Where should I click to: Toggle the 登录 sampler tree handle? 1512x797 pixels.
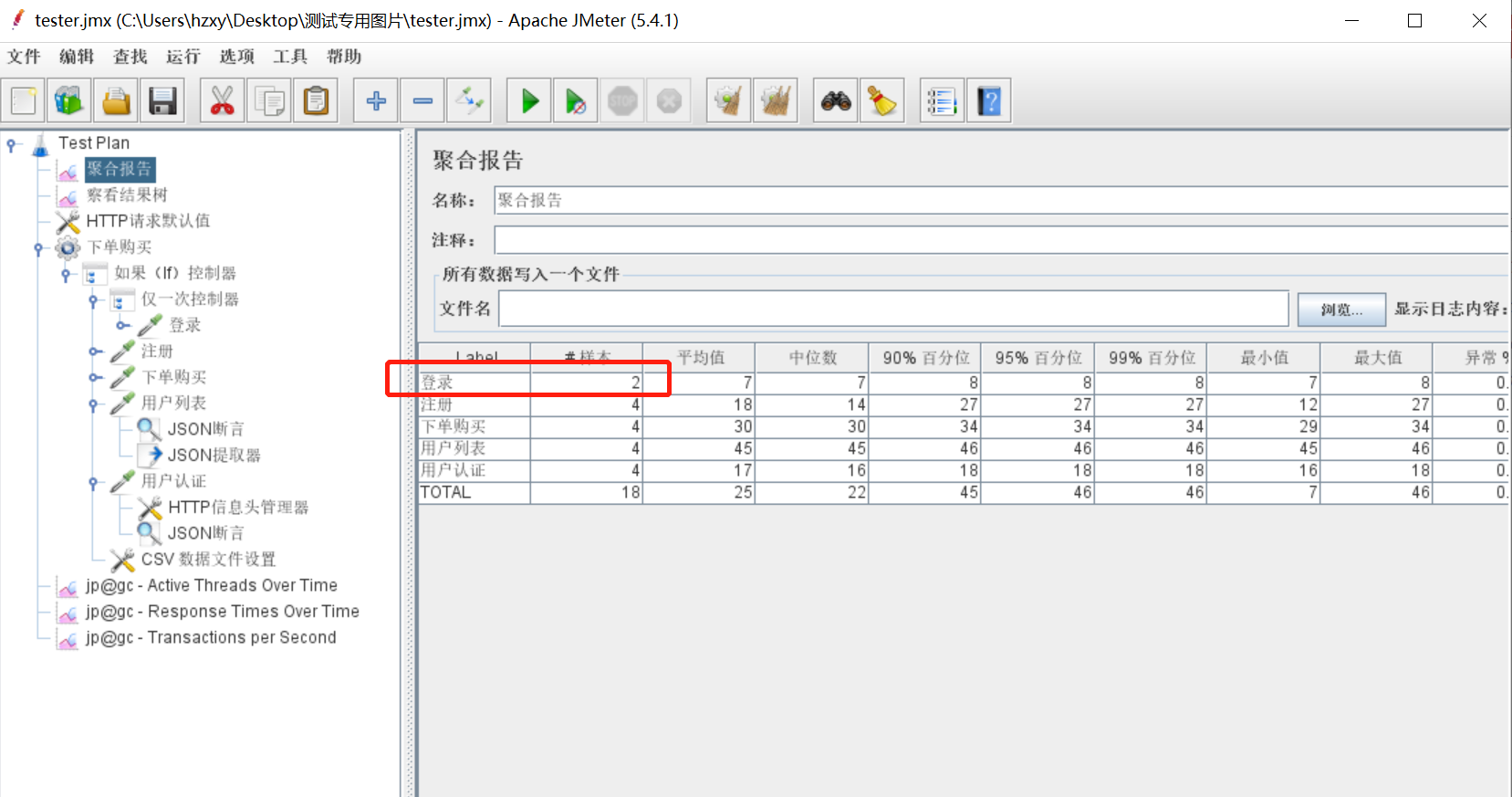coord(122,326)
